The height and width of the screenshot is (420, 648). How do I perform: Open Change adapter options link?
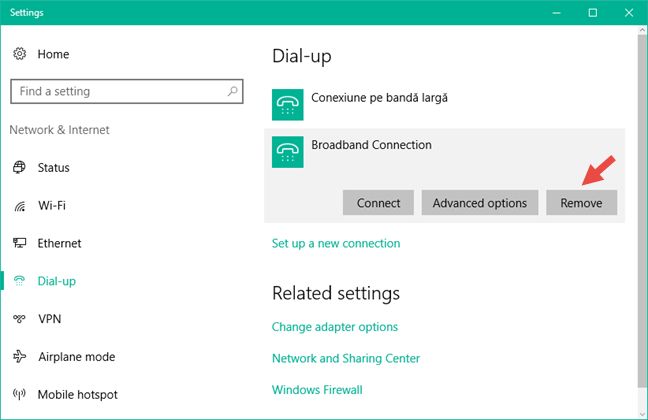[335, 327]
